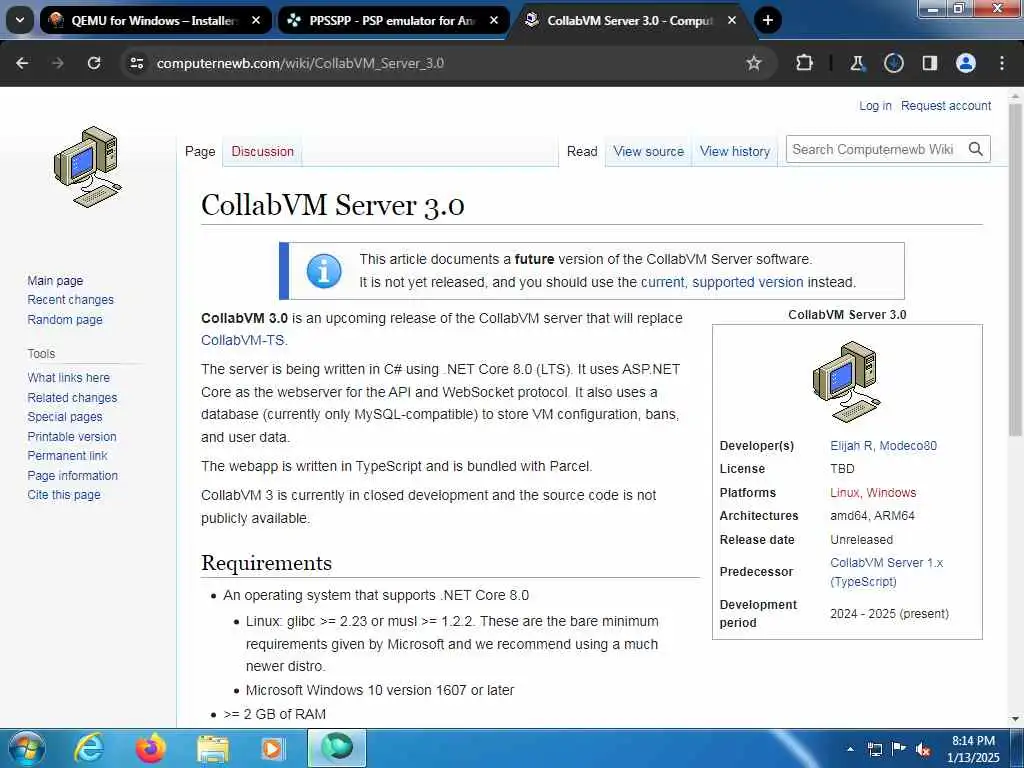The width and height of the screenshot is (1024, 768).
Task: Click the page vertical scrollbar
Action: point(1015,269)
